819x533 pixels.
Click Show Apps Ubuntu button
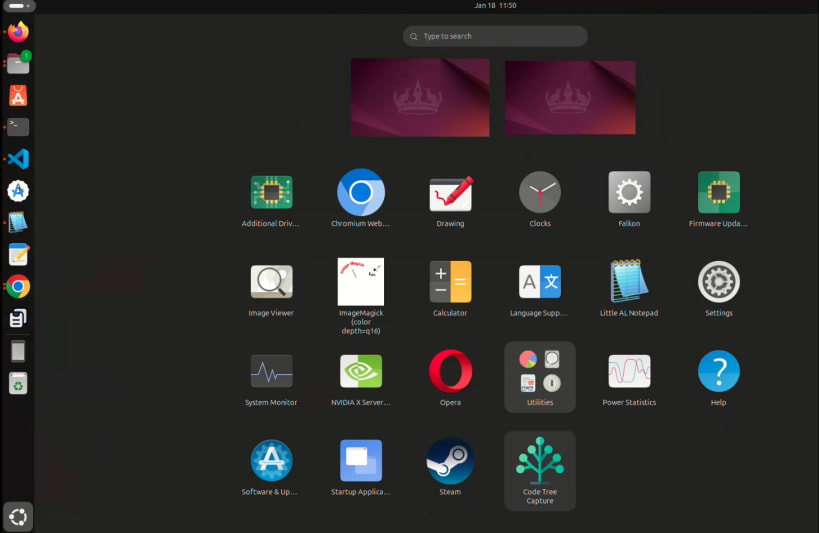pos(18,517)
